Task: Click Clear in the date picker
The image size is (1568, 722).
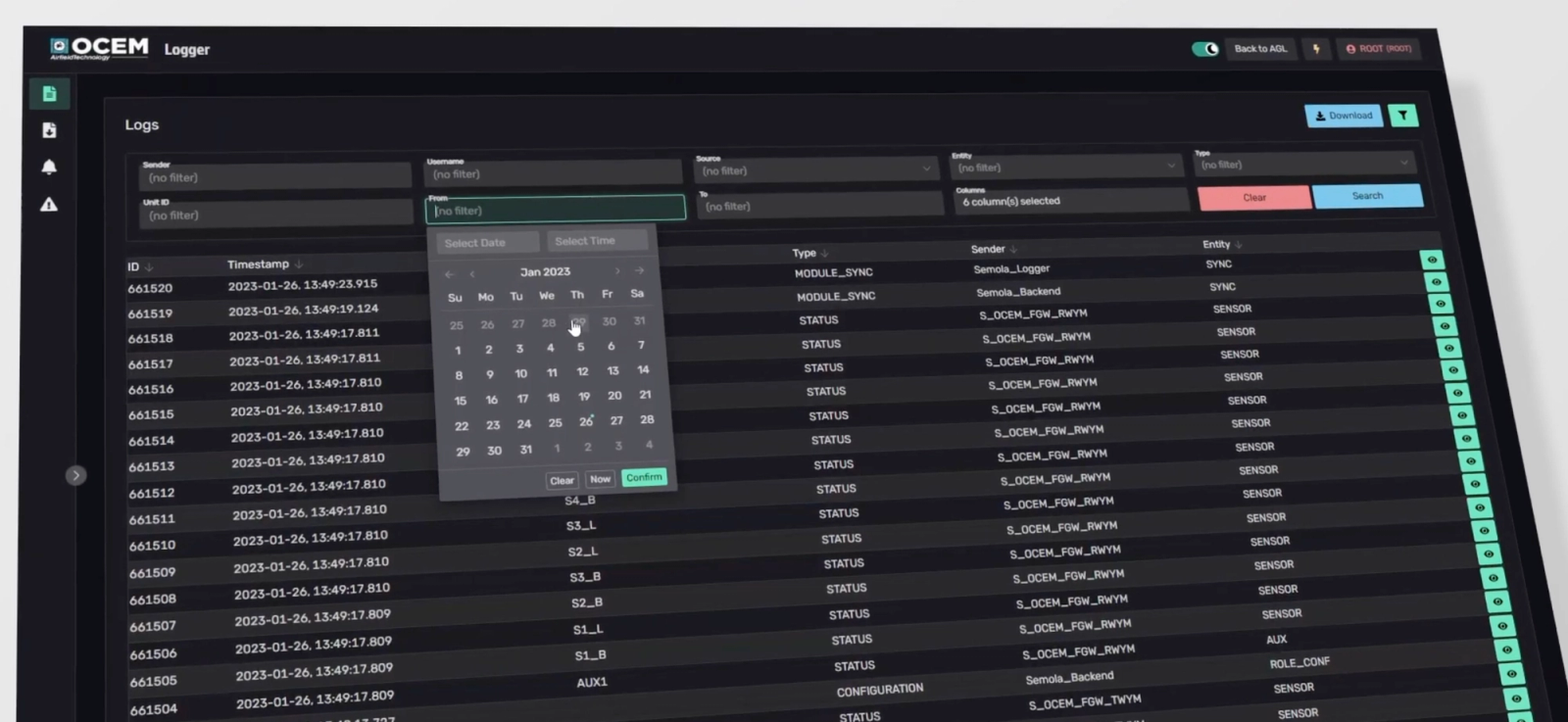Action: (x=562, y=480)
